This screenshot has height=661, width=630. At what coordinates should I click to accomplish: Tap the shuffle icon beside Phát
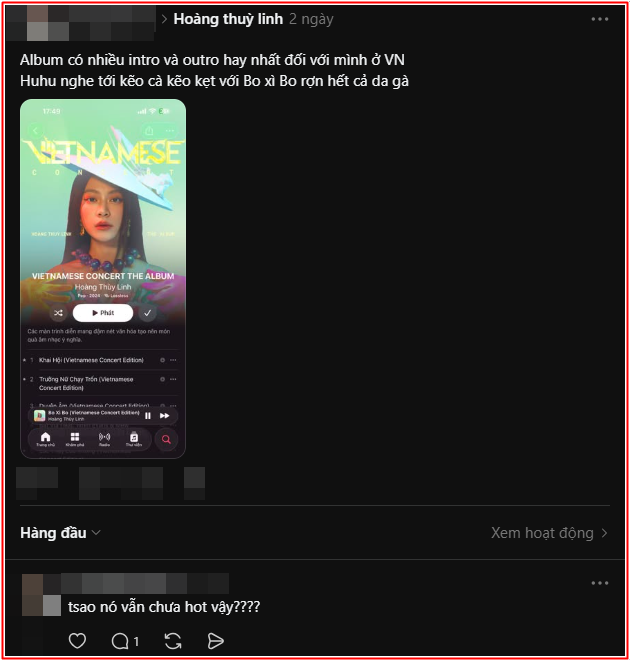[58, 313]
